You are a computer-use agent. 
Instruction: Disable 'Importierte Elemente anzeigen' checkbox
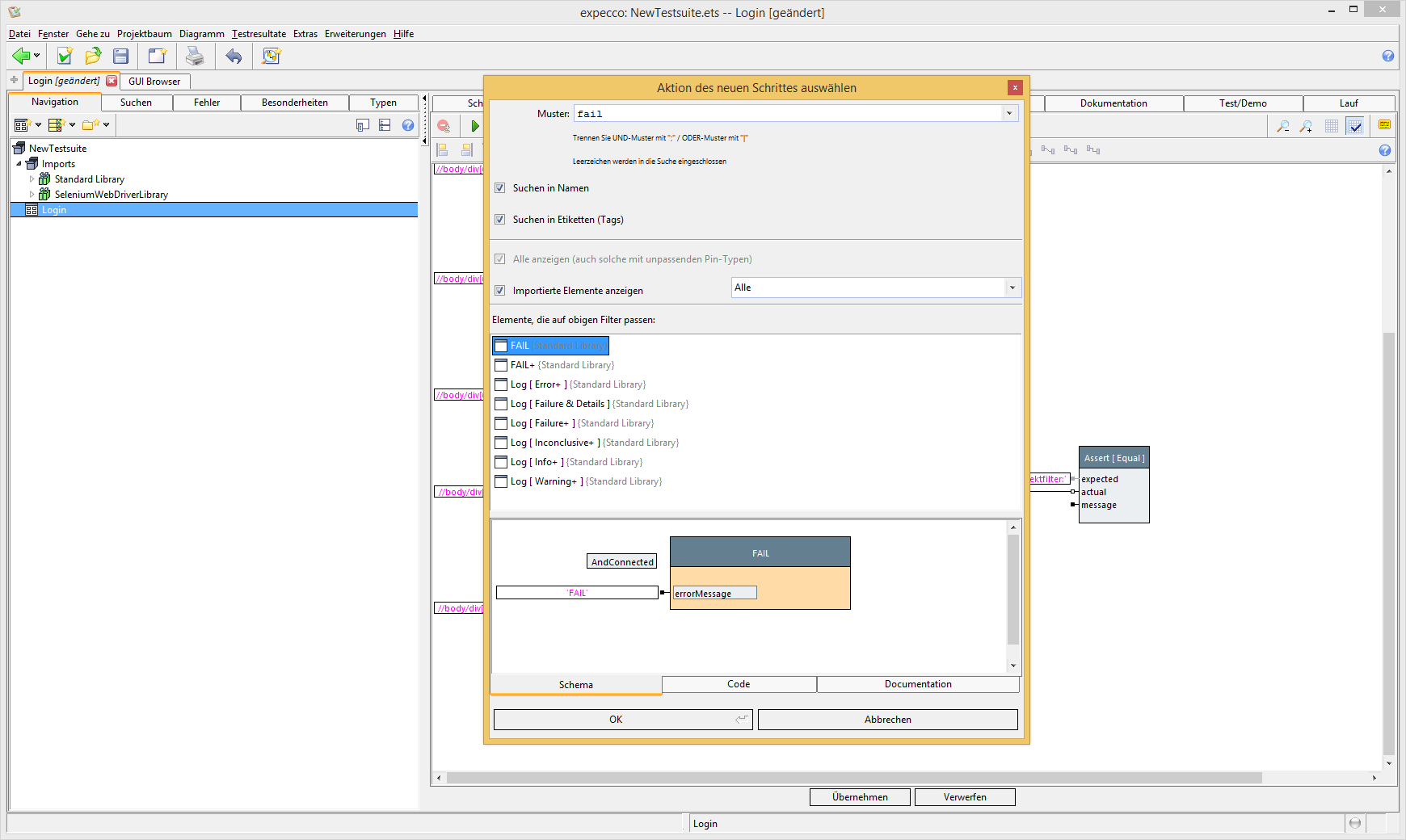coord(500,291)
